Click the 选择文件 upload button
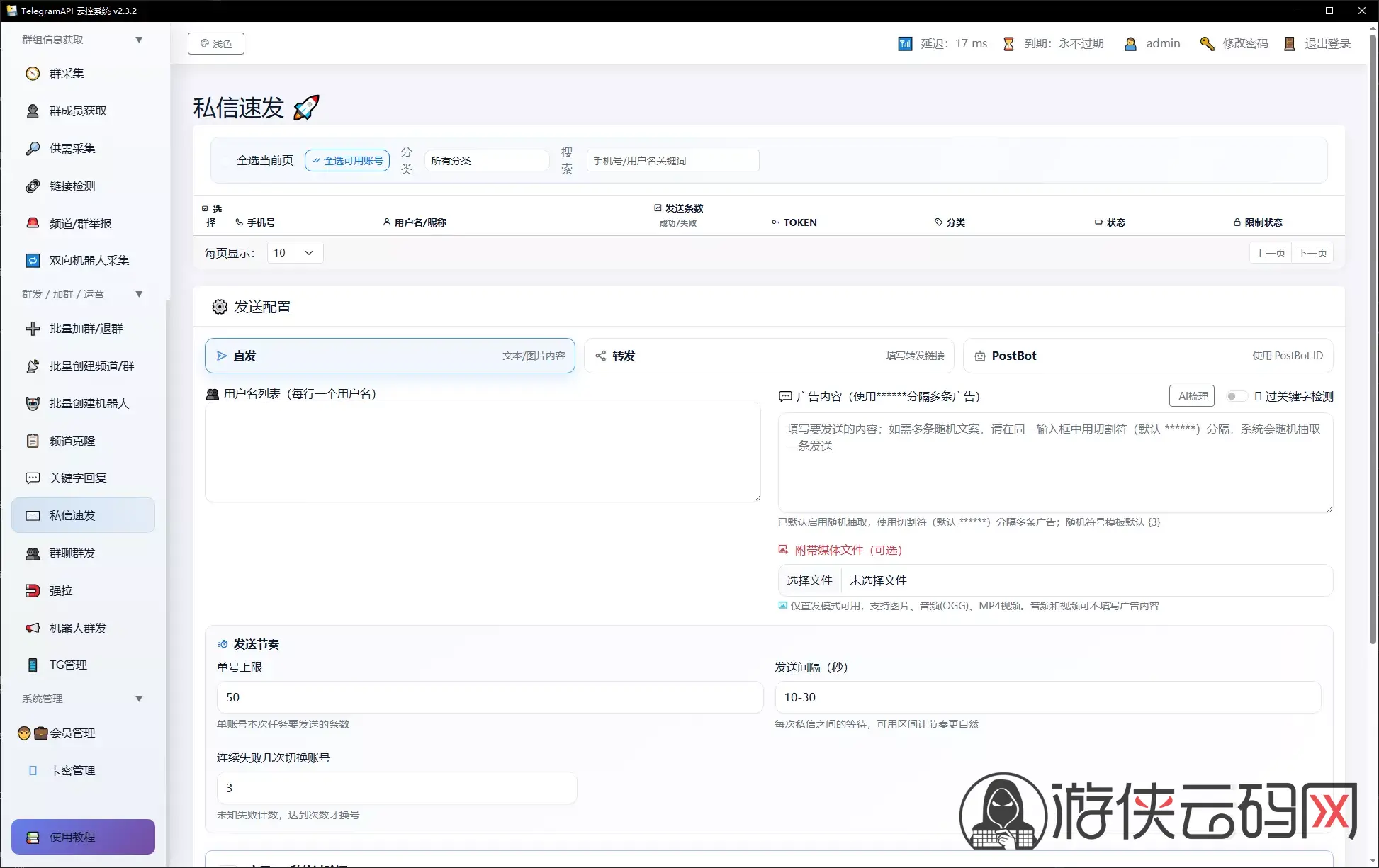The width and height of the screenshot is (1379, 868). (x=809, y=580)
